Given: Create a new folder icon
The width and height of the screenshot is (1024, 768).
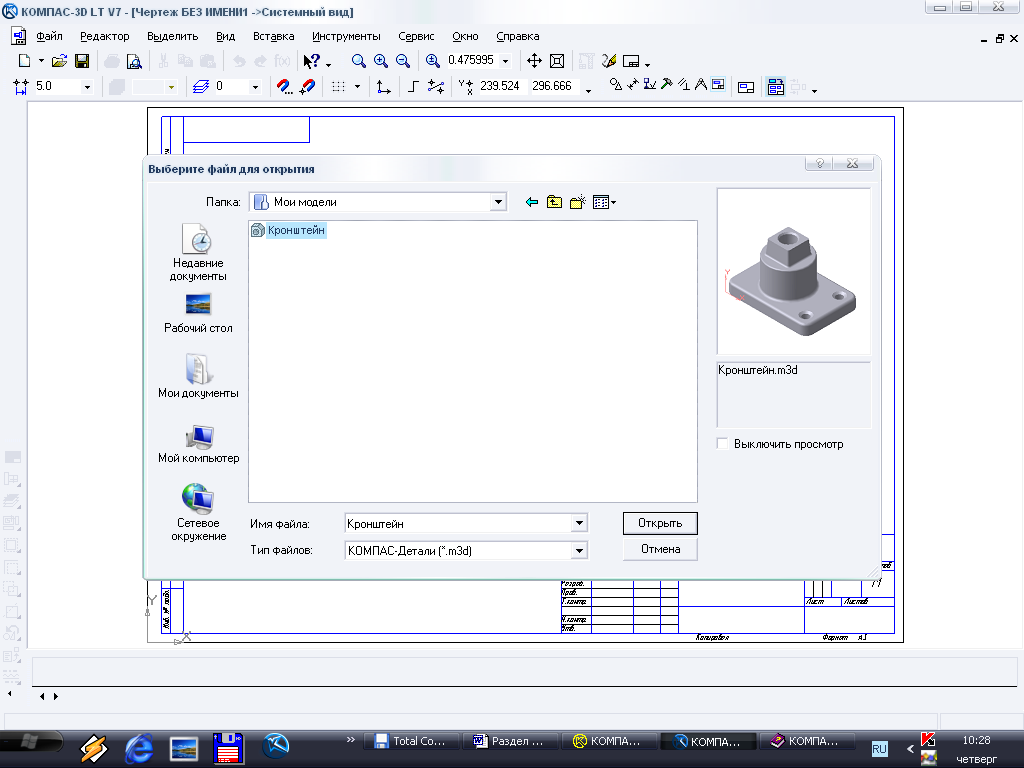Looking at the screenshot, I should [577, 202].
